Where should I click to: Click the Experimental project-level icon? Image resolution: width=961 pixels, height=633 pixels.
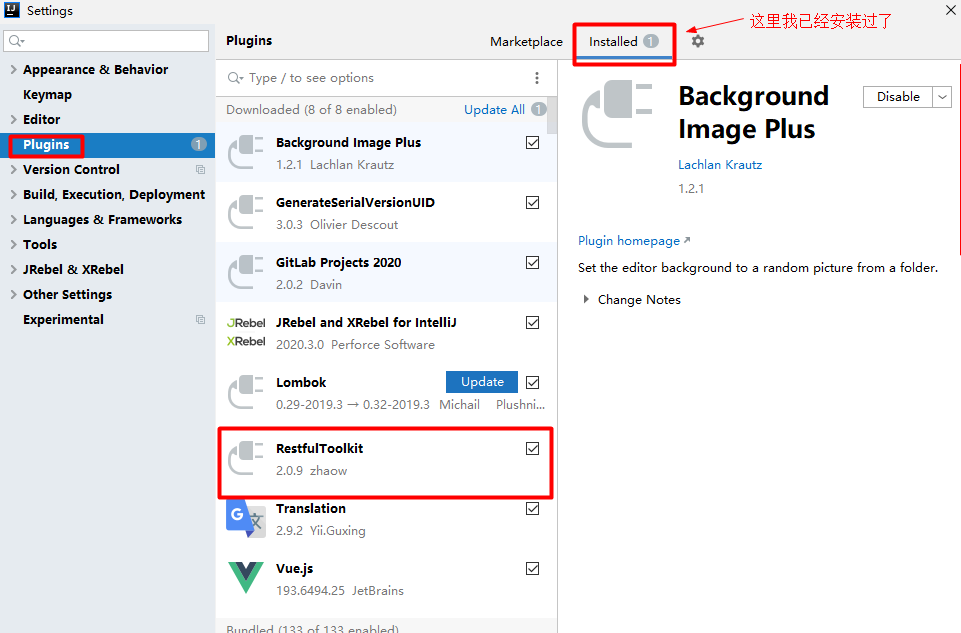[x=200, y=319]
